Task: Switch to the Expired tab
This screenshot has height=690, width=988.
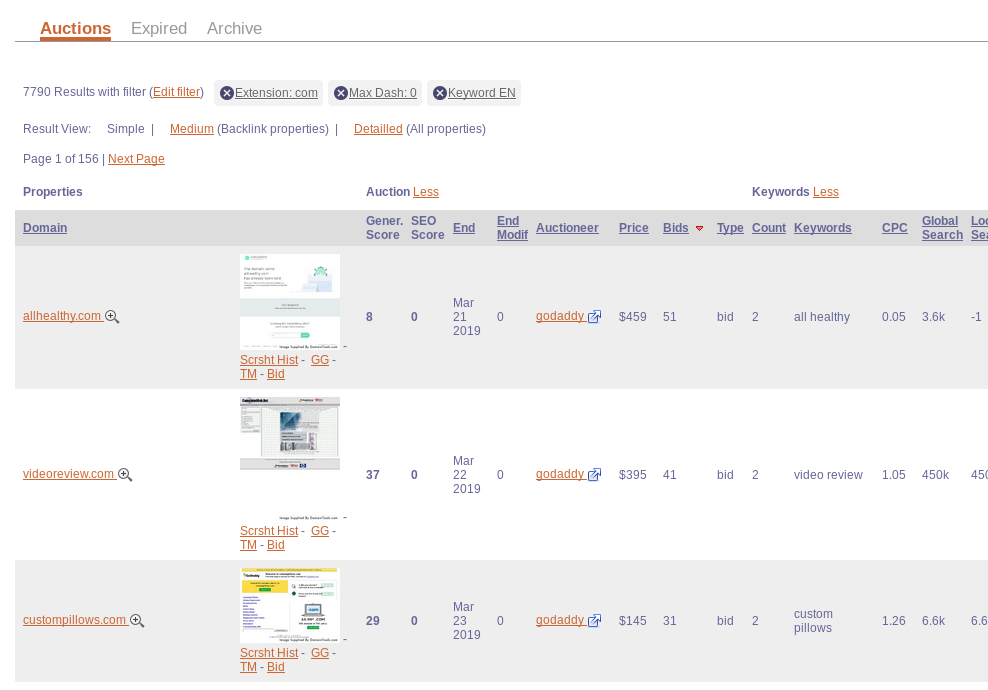Action: pos(159,28)
